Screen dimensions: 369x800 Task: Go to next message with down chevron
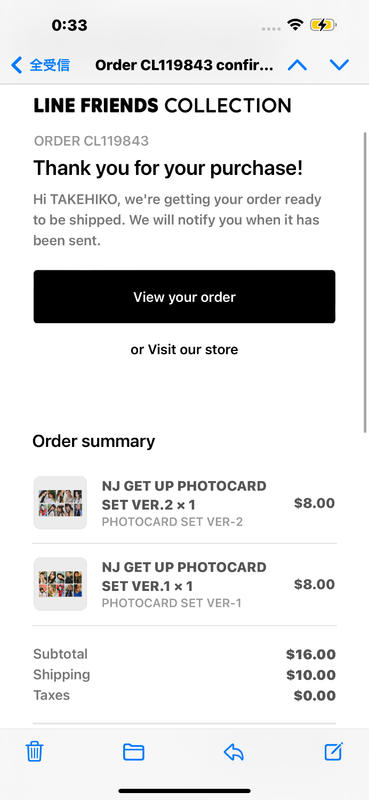point(339,65)
